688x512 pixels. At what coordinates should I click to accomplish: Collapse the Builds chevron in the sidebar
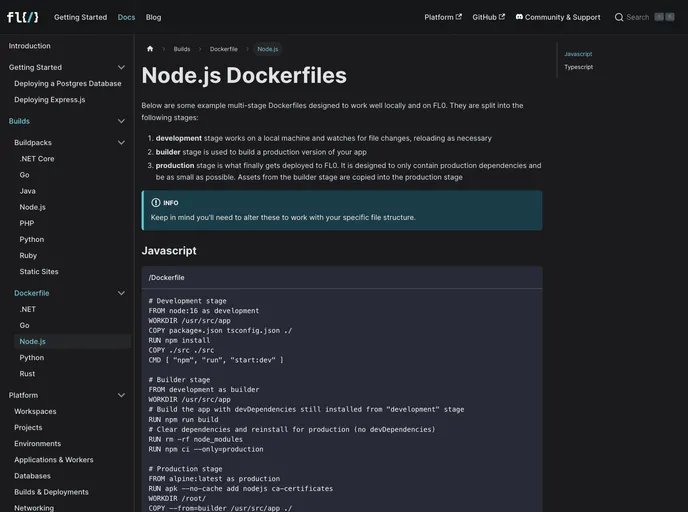pyautogui.click(x=121, y=121)
